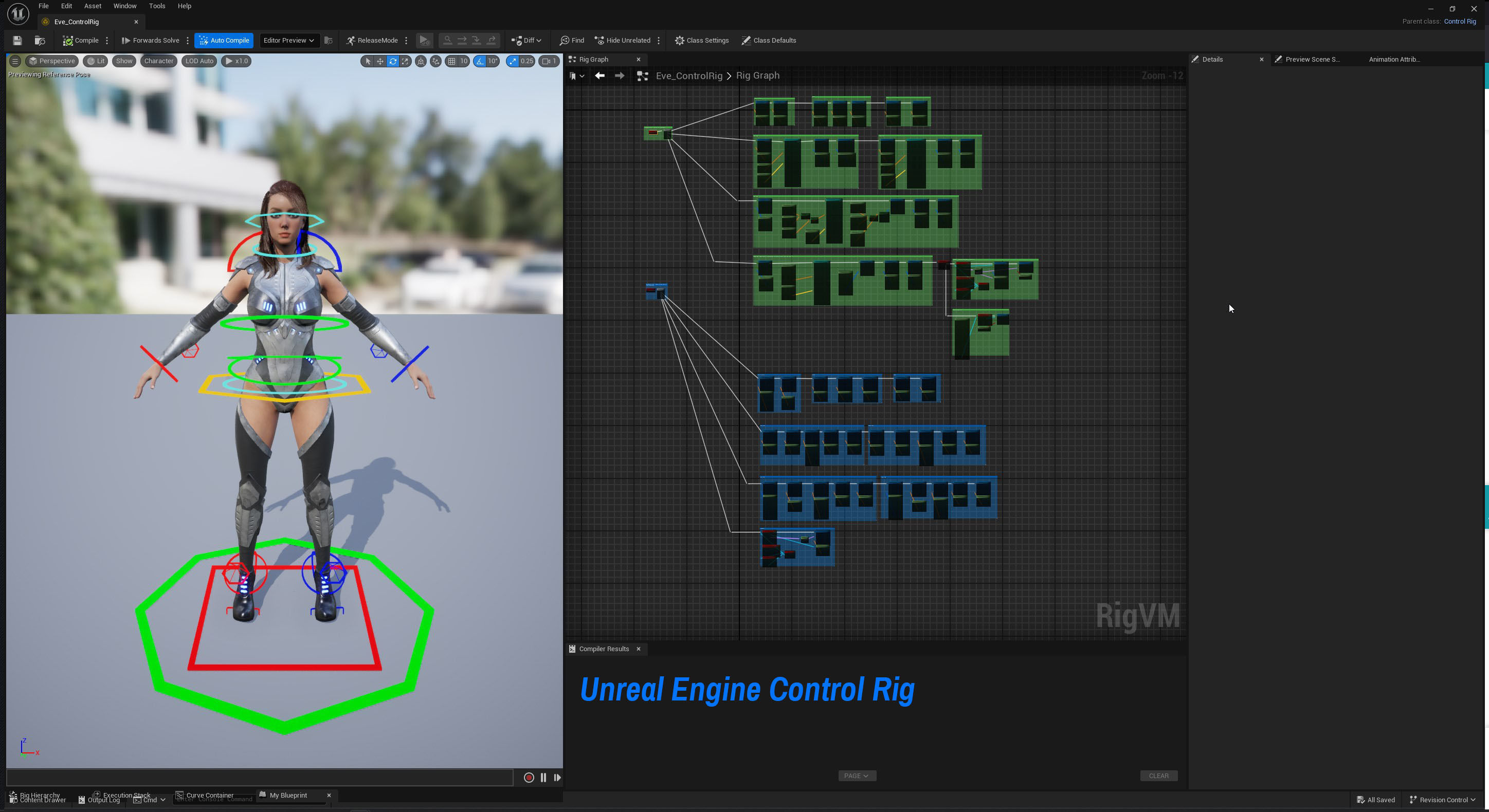Click the Control Rig parent class link
This screenshot has height=812, width=1489.
(x=1460, y=22)
